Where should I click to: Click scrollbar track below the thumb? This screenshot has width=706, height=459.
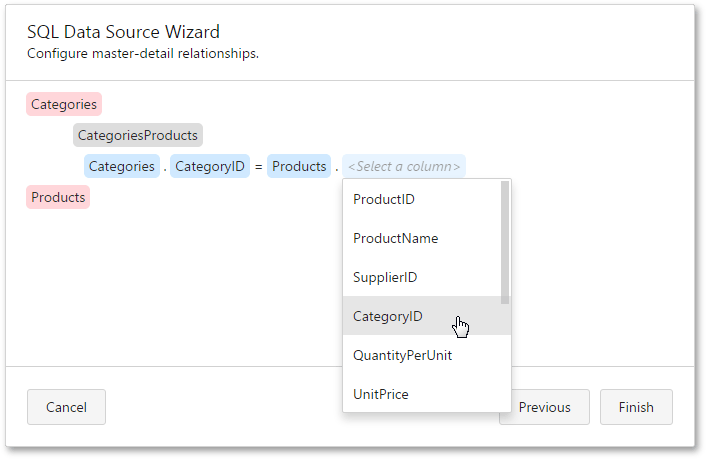point(505,360)
